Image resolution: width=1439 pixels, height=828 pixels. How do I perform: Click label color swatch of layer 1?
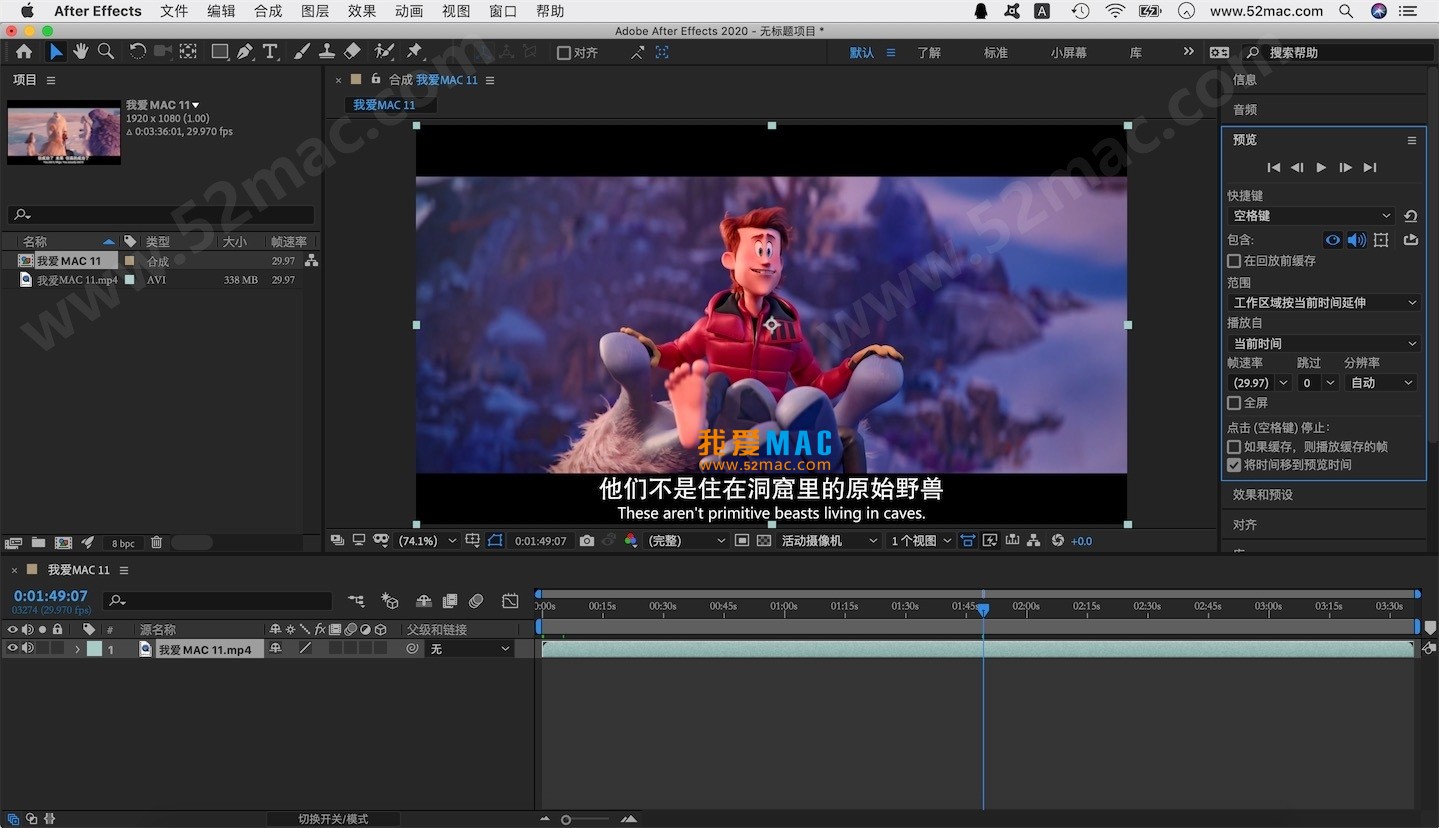(94, 649)
